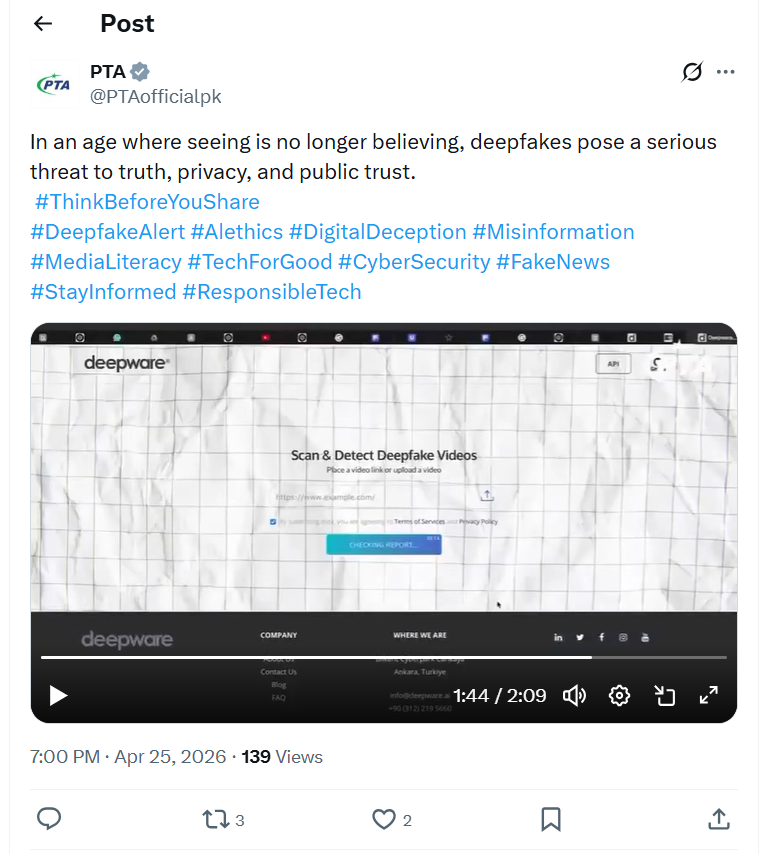
Task: Open the PTA profile avatar
Action: point(54,84)
